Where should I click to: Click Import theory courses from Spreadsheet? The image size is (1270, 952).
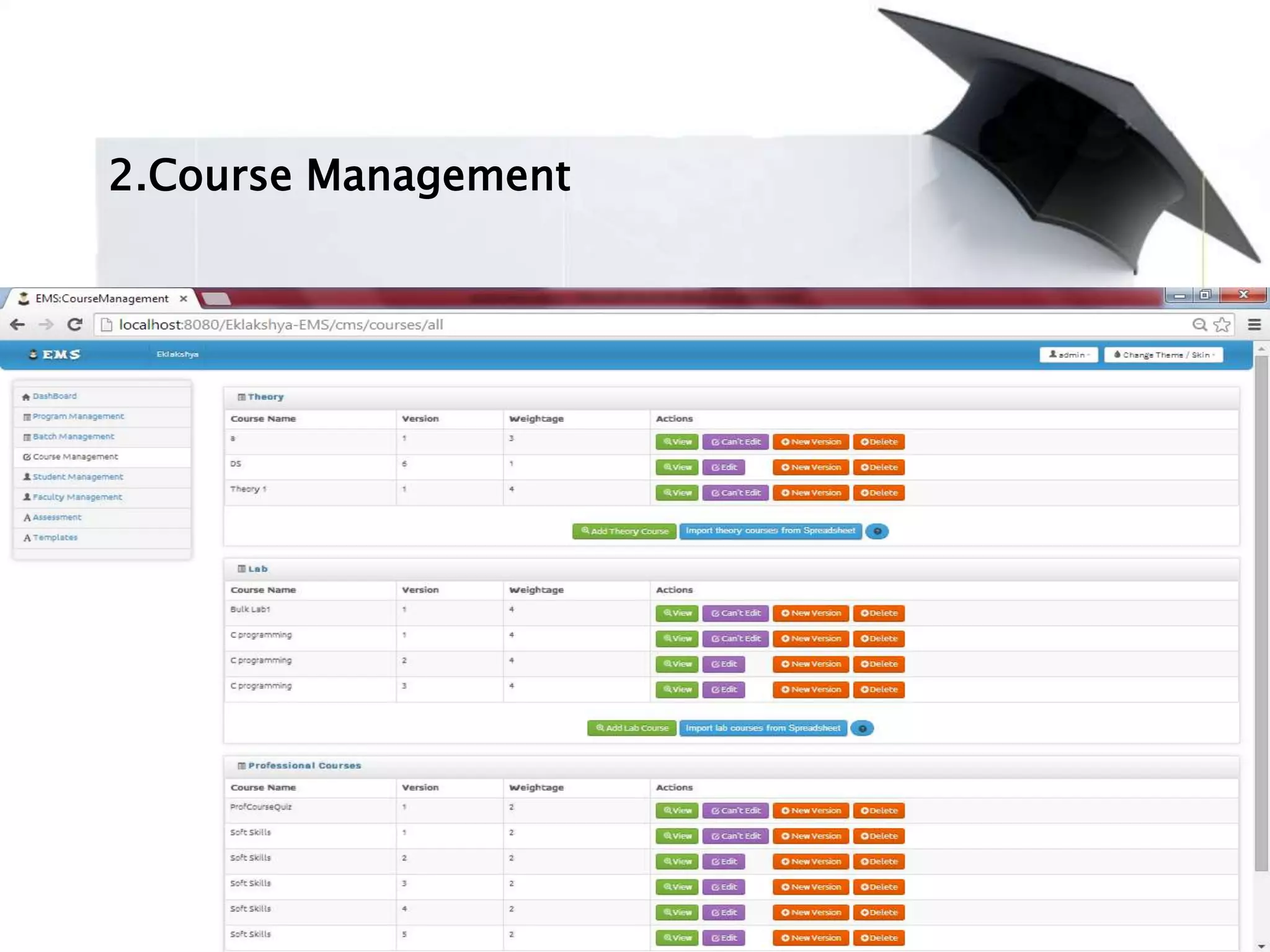coord(770,531)
